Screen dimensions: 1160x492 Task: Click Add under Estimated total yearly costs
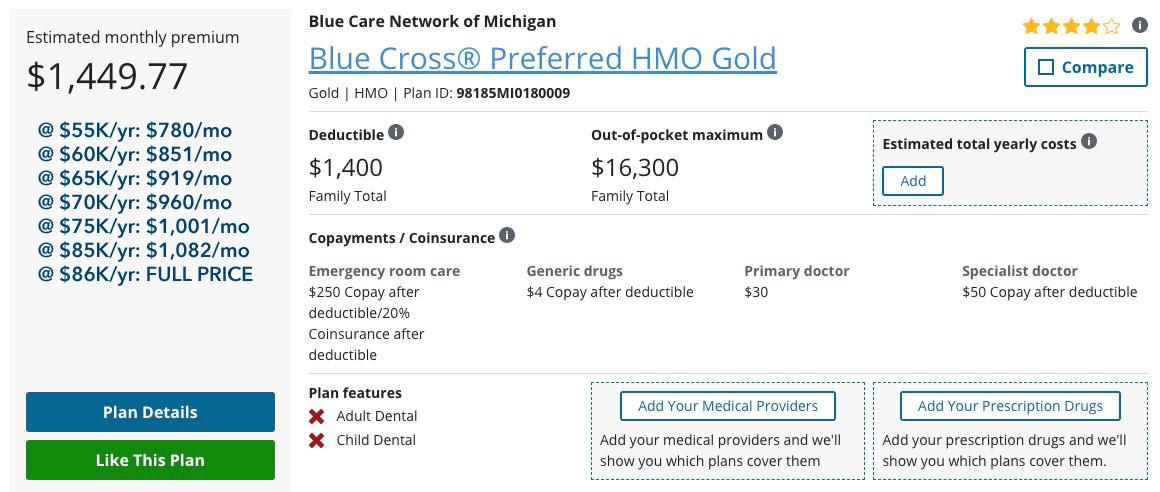click(x=913, y=181)
